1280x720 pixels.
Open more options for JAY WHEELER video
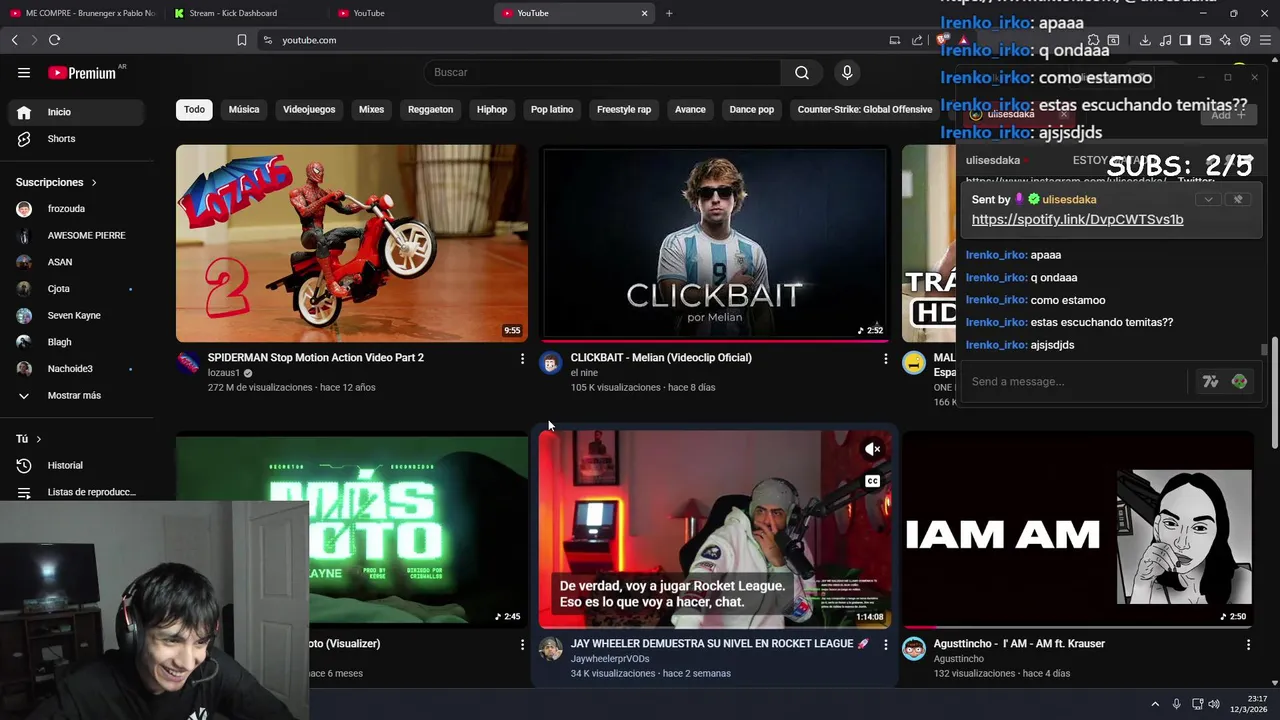click(885, 645)
